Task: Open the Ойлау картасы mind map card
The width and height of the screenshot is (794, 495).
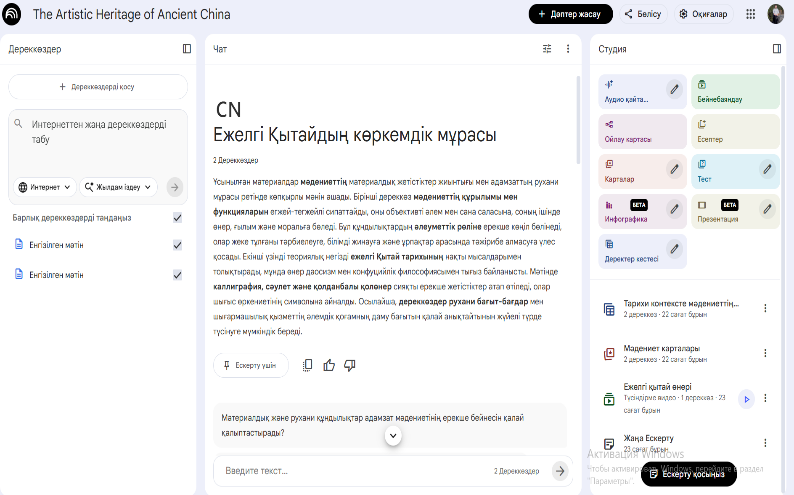Action: tap(642, 132)
